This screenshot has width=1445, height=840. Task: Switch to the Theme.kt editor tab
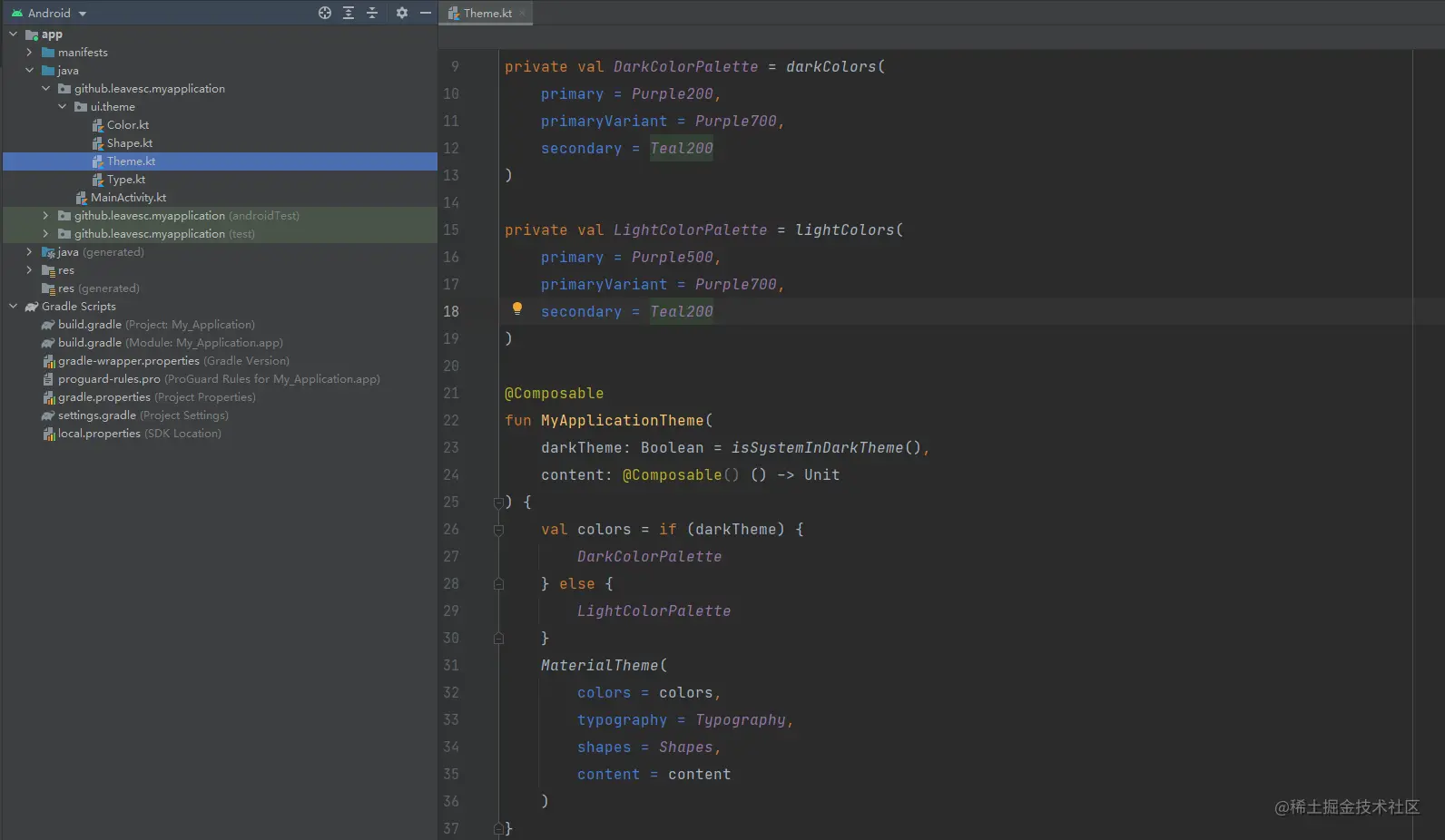pos(487,14)
